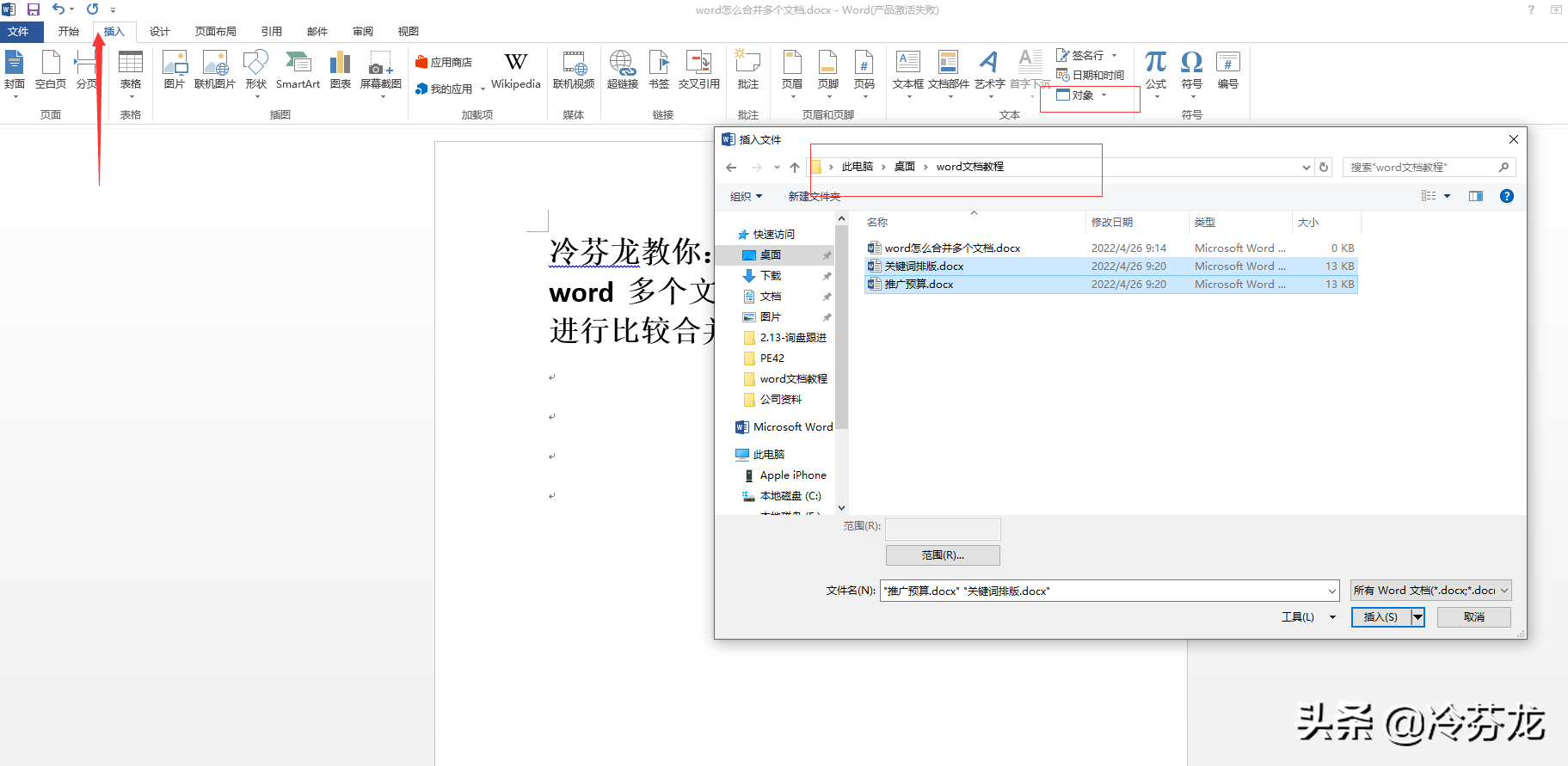Screen dimensions: 1568x766
Task: Open the Insert button's dropdown arrow
Action: coord(1417,617)
